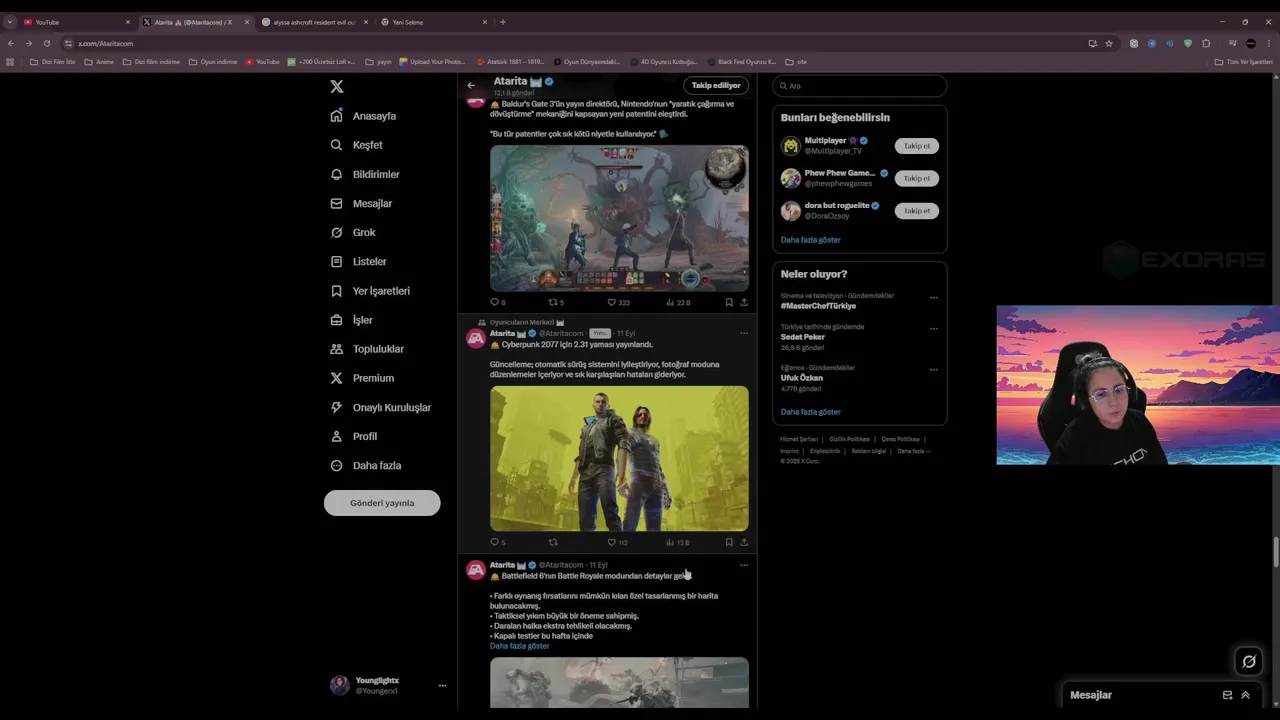Open the Baldur's Gate 3 post image
The height and width of the screenshot is (720, 1280).
[619, 218]
